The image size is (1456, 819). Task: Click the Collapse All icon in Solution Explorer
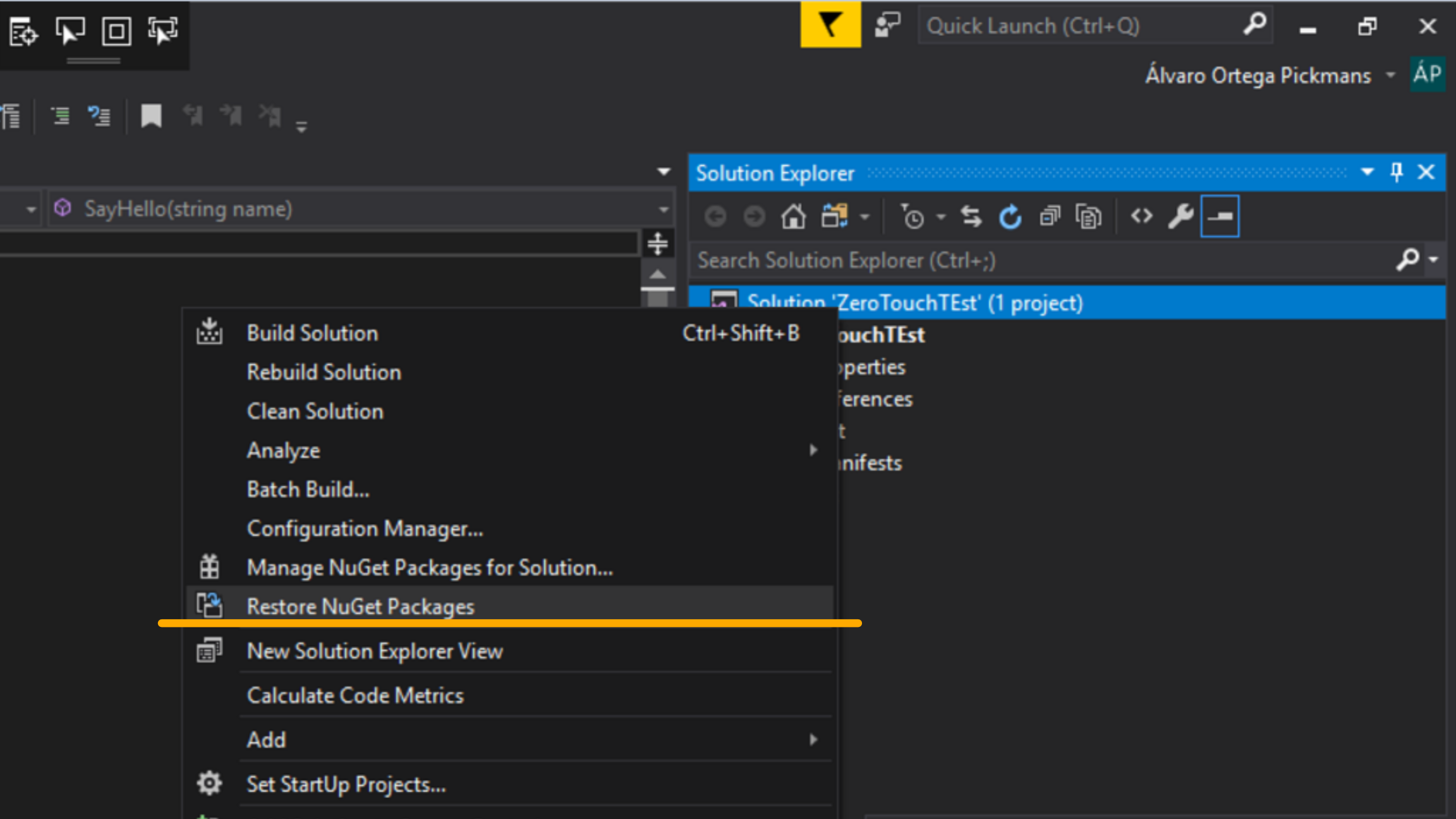(x=1049, y=217)
